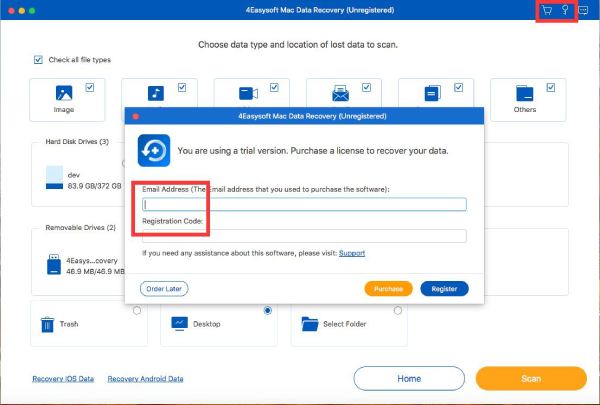Click the orange Purchase button

point(388,289)
